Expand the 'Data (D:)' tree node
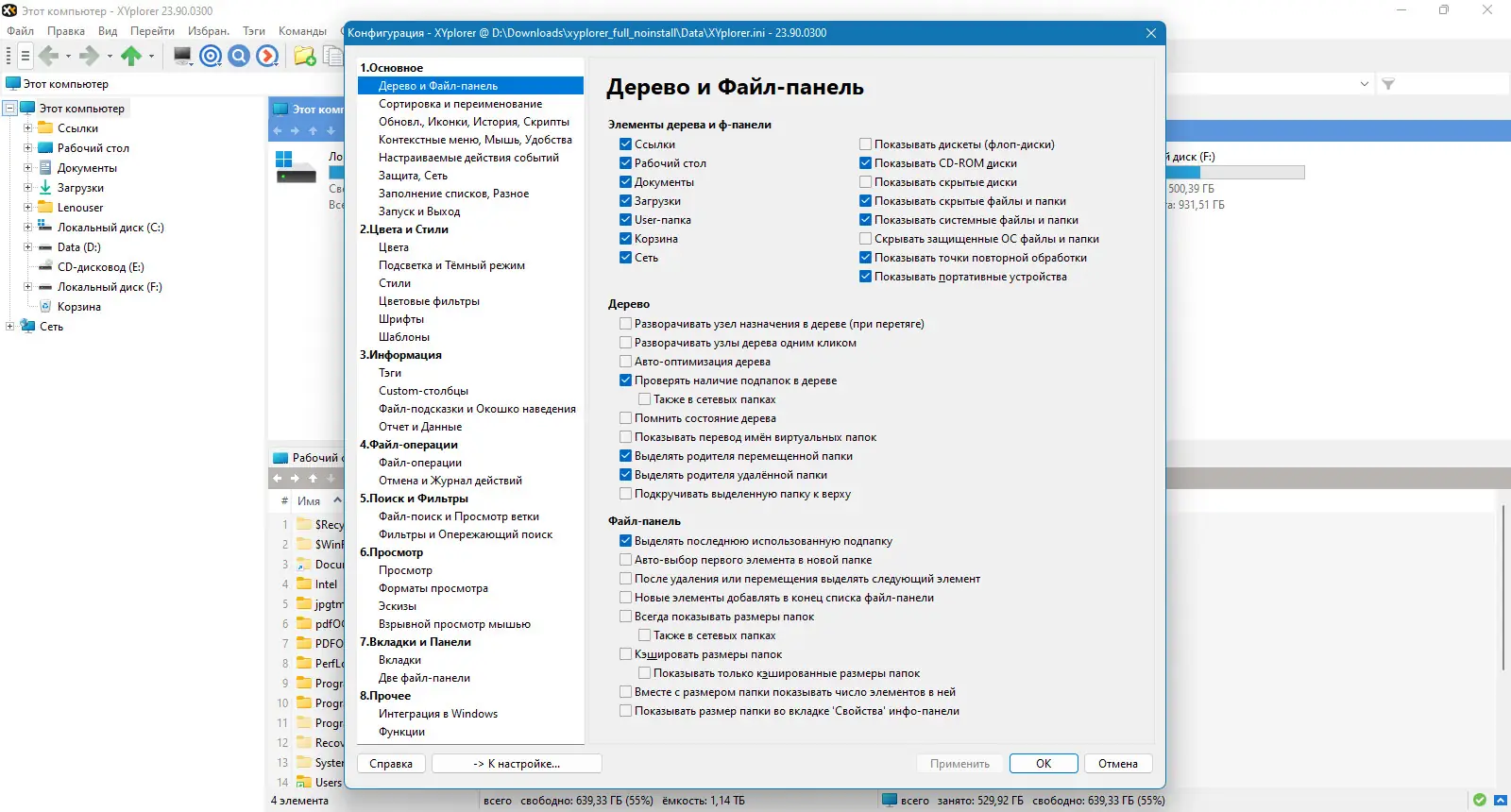Image resolution: width=1511 pixels, height=812 pixels. click(28, 247)
